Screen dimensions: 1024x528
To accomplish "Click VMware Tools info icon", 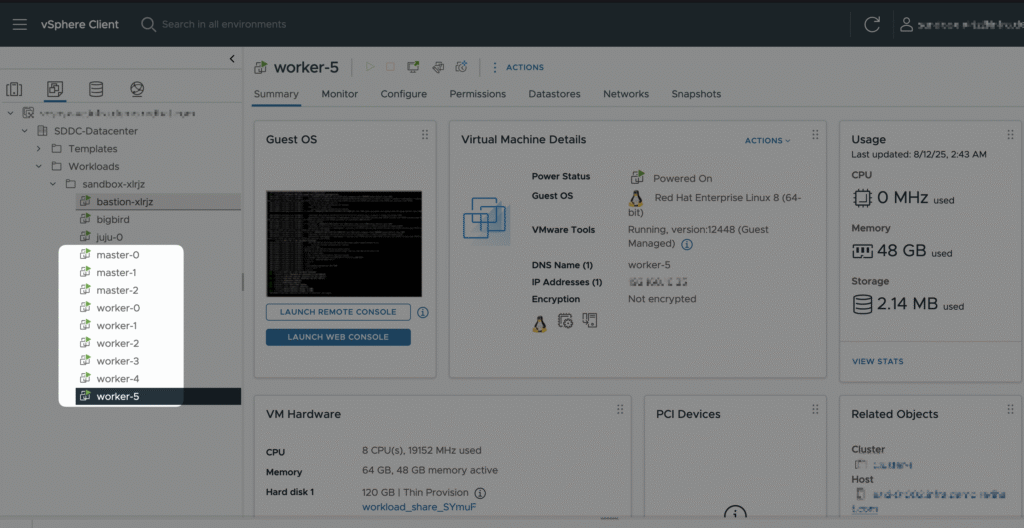I will [x=686, y=244].
